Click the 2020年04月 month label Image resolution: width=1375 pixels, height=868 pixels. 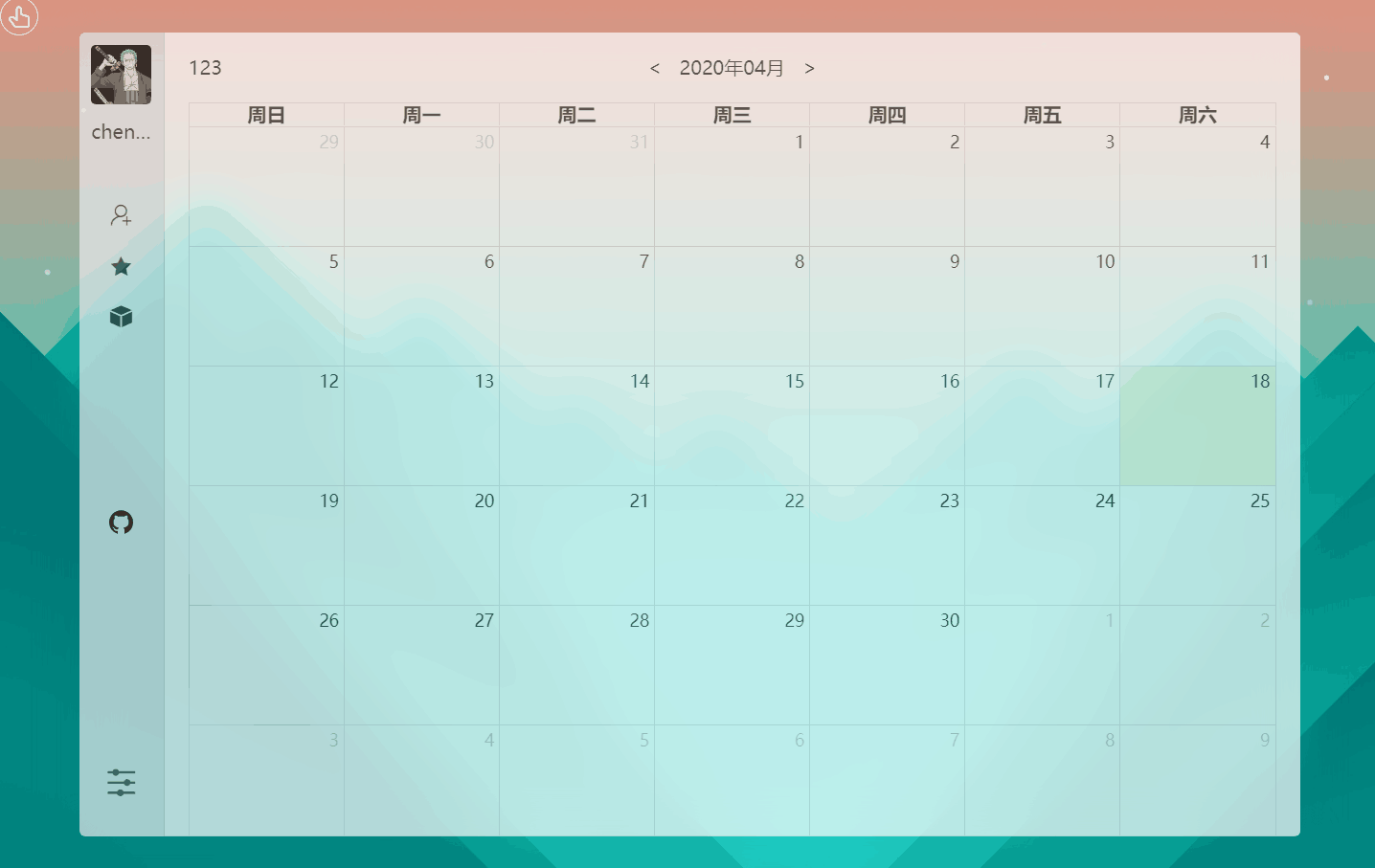732,68
